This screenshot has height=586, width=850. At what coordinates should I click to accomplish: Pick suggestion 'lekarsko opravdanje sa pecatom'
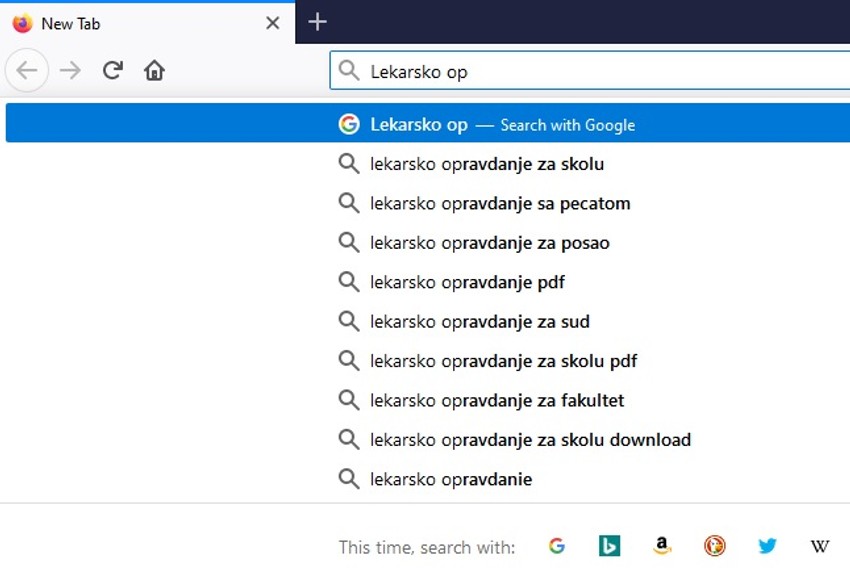(x=500, y=204)
